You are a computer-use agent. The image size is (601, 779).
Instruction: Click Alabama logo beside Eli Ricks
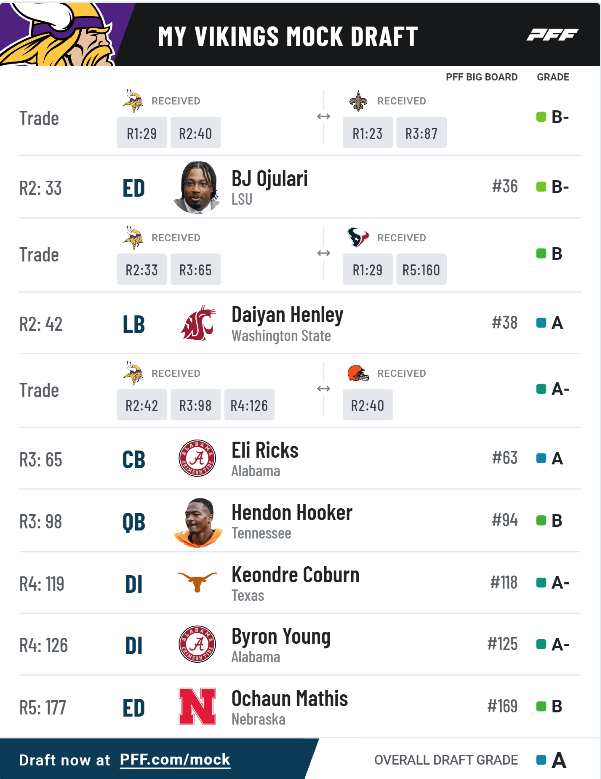click(197, 459)
